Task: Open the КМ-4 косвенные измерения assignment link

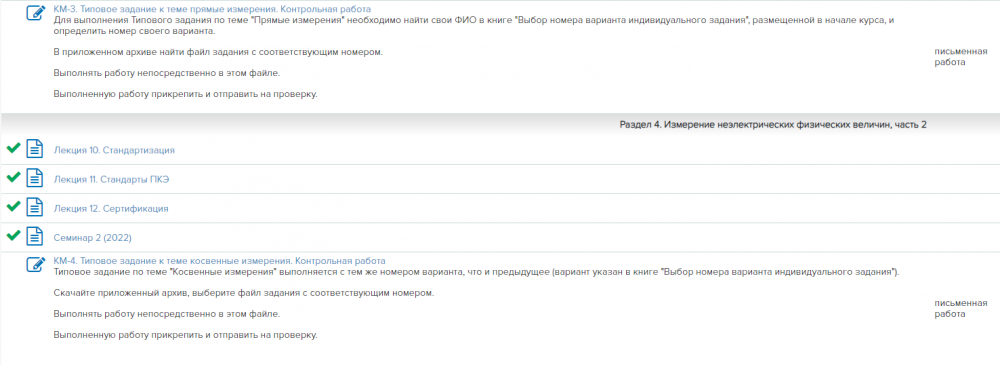Action: [219, 261]
